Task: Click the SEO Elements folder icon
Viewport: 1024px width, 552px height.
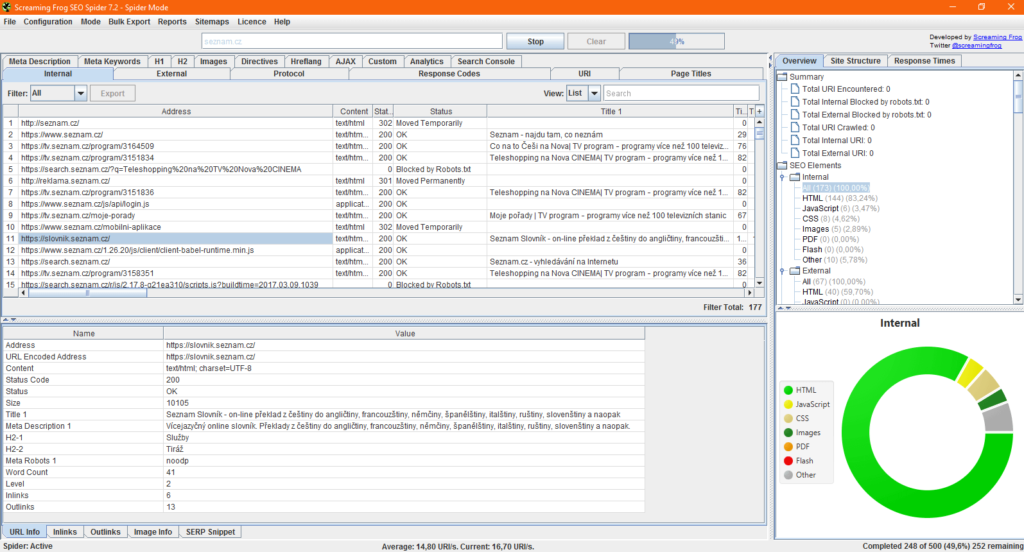Action: click(782, 165)
